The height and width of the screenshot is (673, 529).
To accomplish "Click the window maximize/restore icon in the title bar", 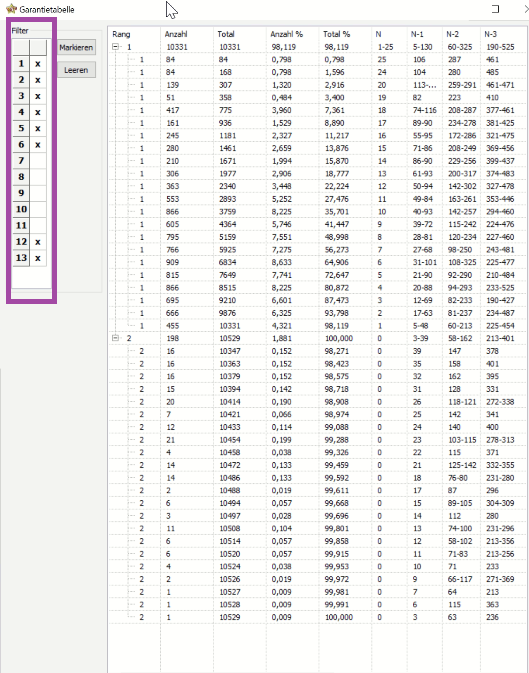I will 495,9.
